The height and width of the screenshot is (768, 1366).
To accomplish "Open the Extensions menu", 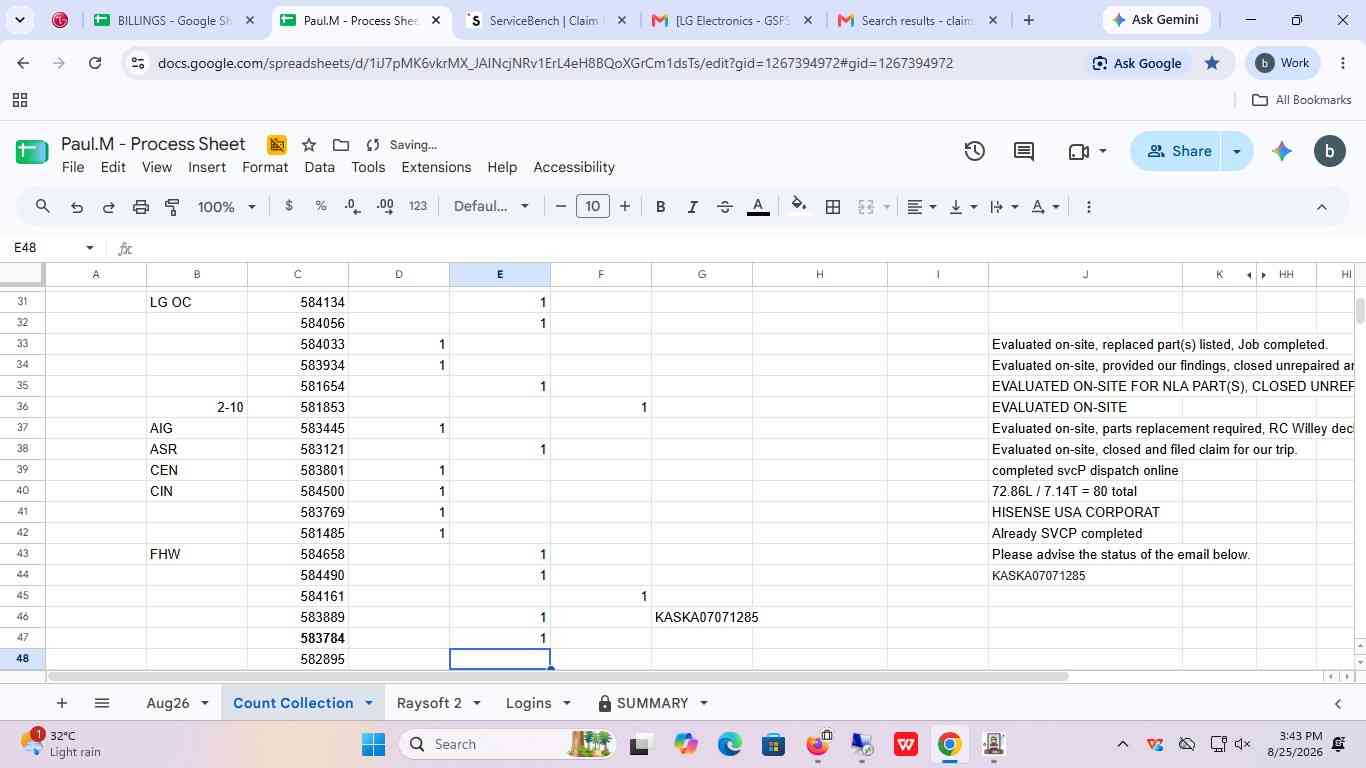I will coord(436,167).
